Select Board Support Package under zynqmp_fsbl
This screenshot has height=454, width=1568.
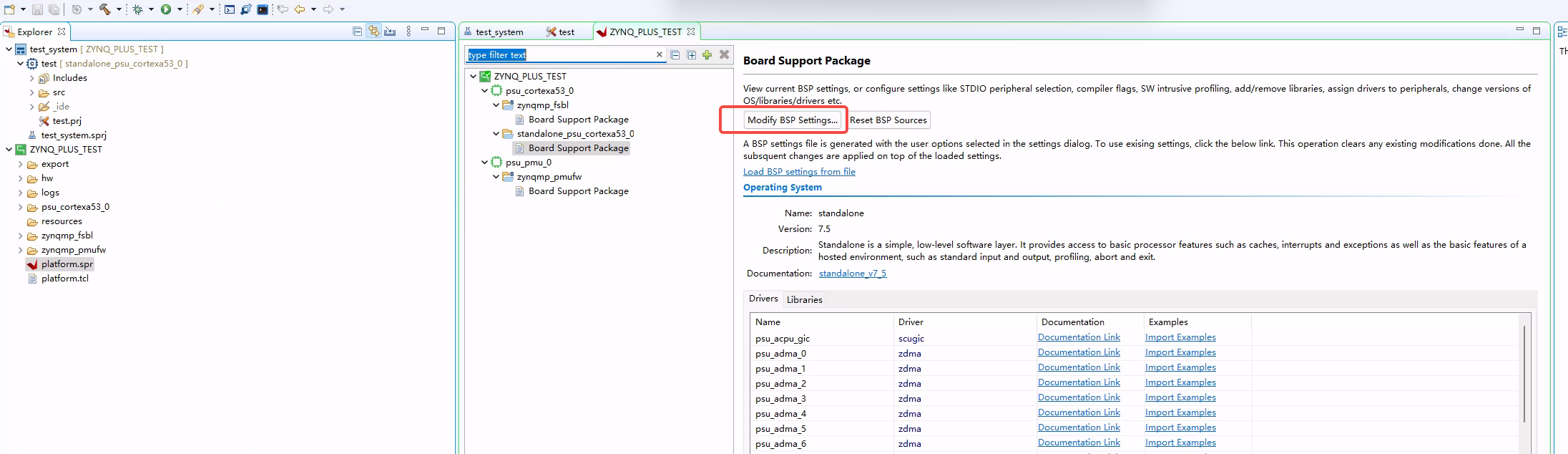click(572, 120)
